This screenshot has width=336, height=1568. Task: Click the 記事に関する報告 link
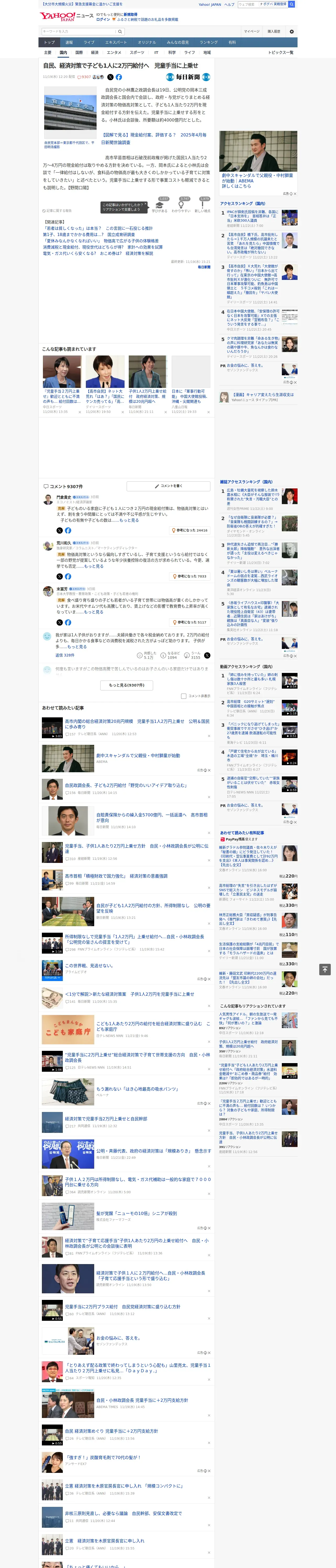pos(57,211)
